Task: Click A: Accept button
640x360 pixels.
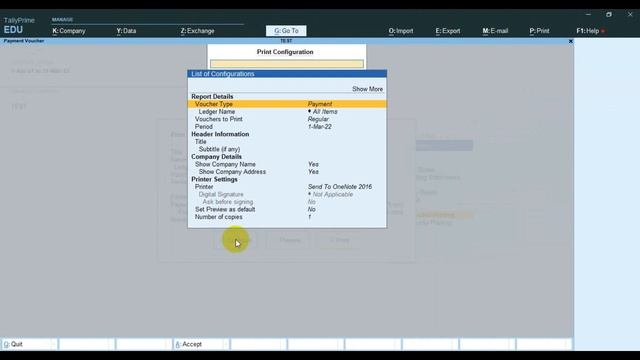Action: point(200,344)
